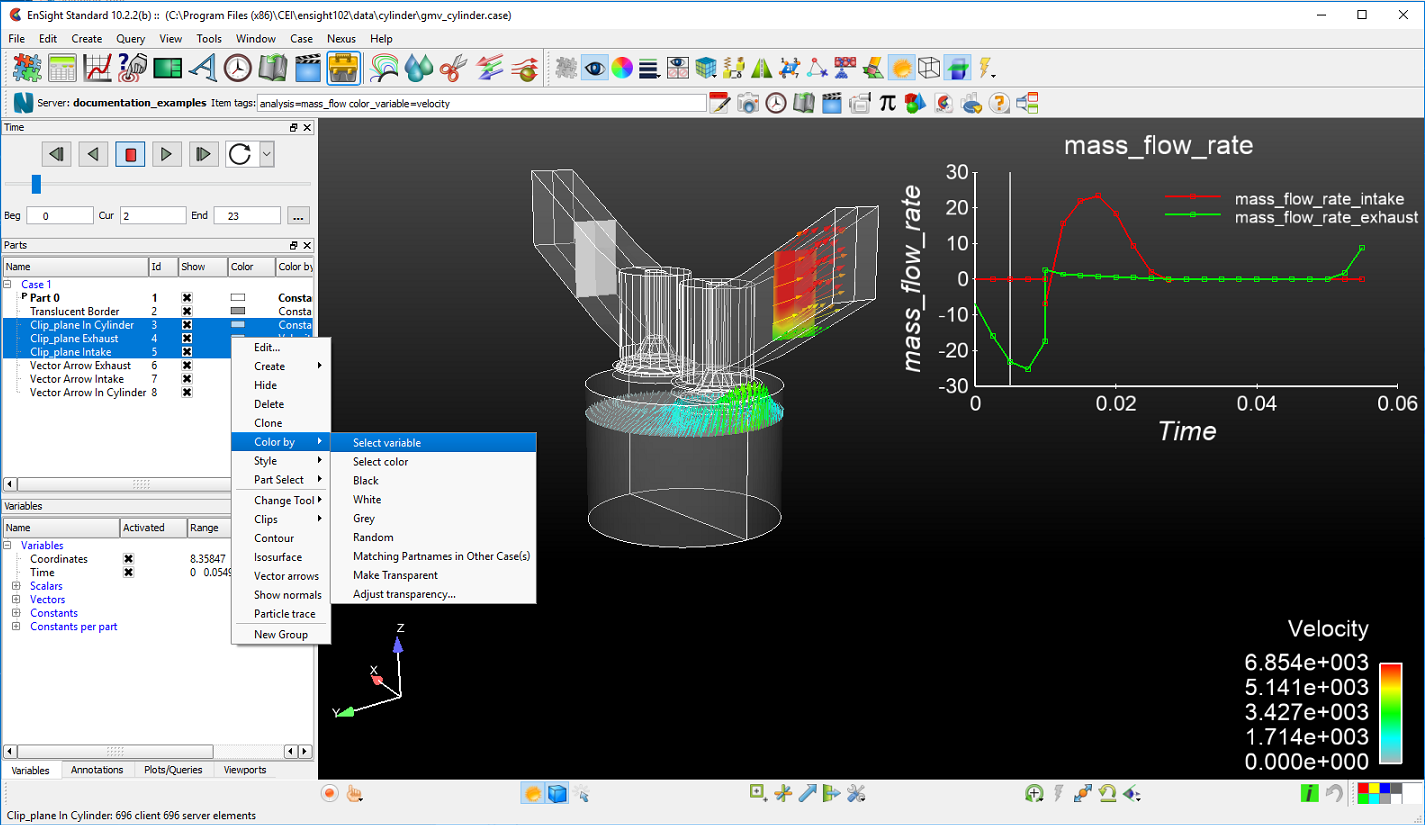The height and width of the screenshot is (825, 1425).
Task: Expand the Scalars variable group
Action: [16, 586]
